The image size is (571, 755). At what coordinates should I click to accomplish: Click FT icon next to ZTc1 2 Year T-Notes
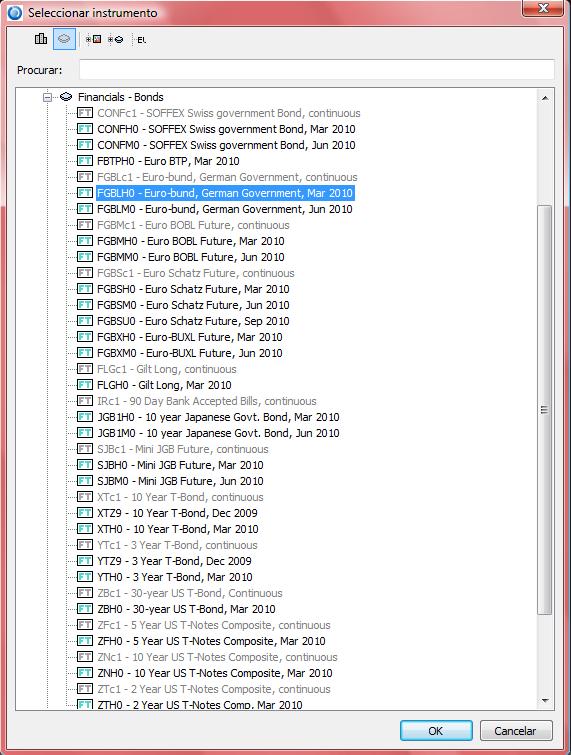[x=85, y=689]
